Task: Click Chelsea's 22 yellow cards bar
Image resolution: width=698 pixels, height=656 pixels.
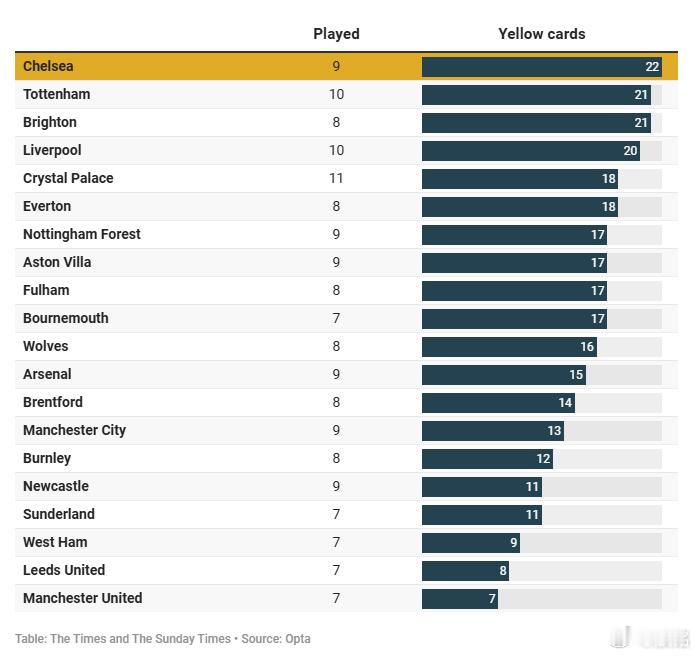Action: (x=540, y=67)
